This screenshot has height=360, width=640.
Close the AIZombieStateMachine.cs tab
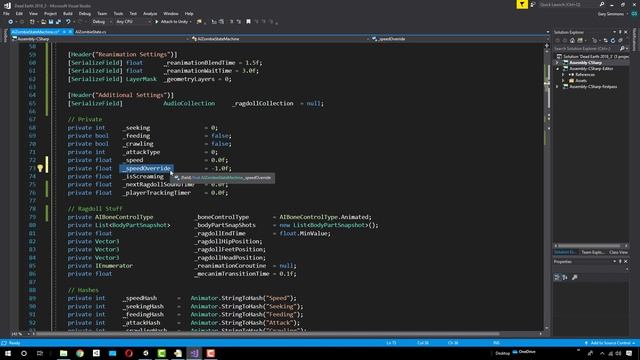[70, 31]
